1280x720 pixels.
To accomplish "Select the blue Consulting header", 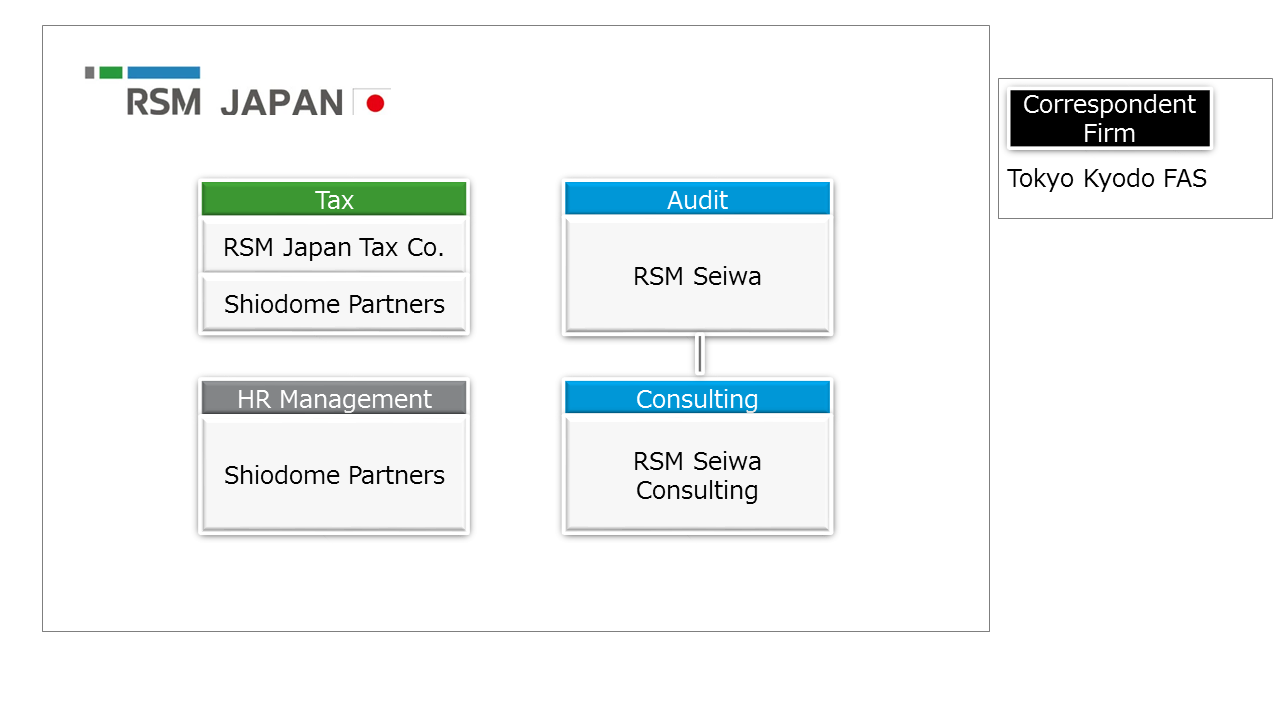I will (697, 398).
